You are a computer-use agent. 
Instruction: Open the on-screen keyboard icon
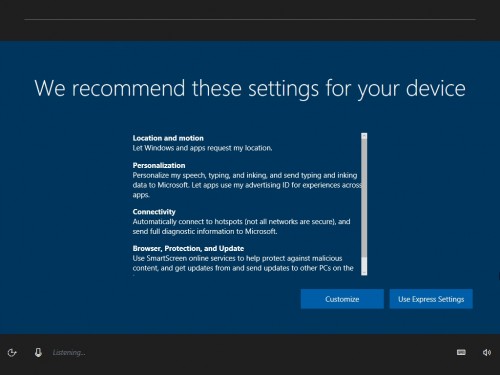[461, 352]
